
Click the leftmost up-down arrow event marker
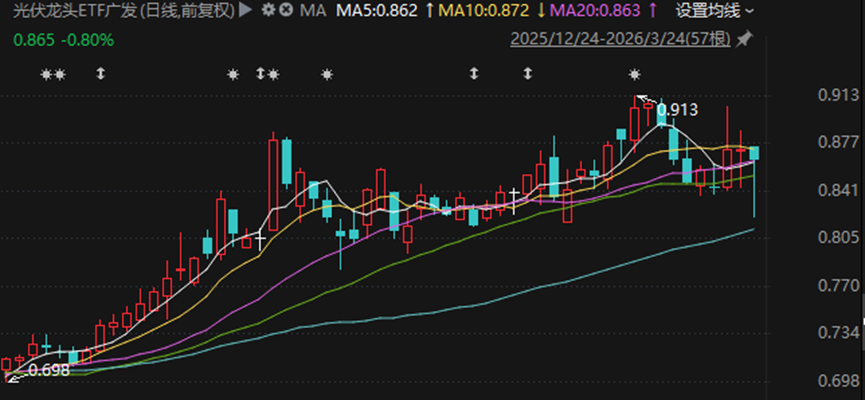tap(100, 73)
